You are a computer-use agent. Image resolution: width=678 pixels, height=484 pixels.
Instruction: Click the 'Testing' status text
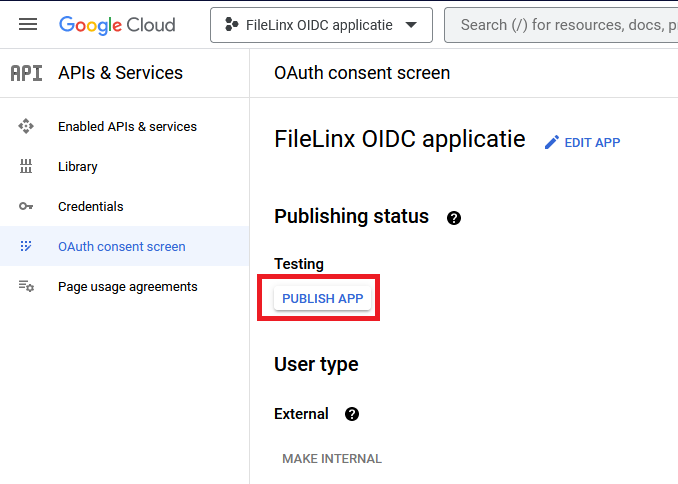point(299,264)
